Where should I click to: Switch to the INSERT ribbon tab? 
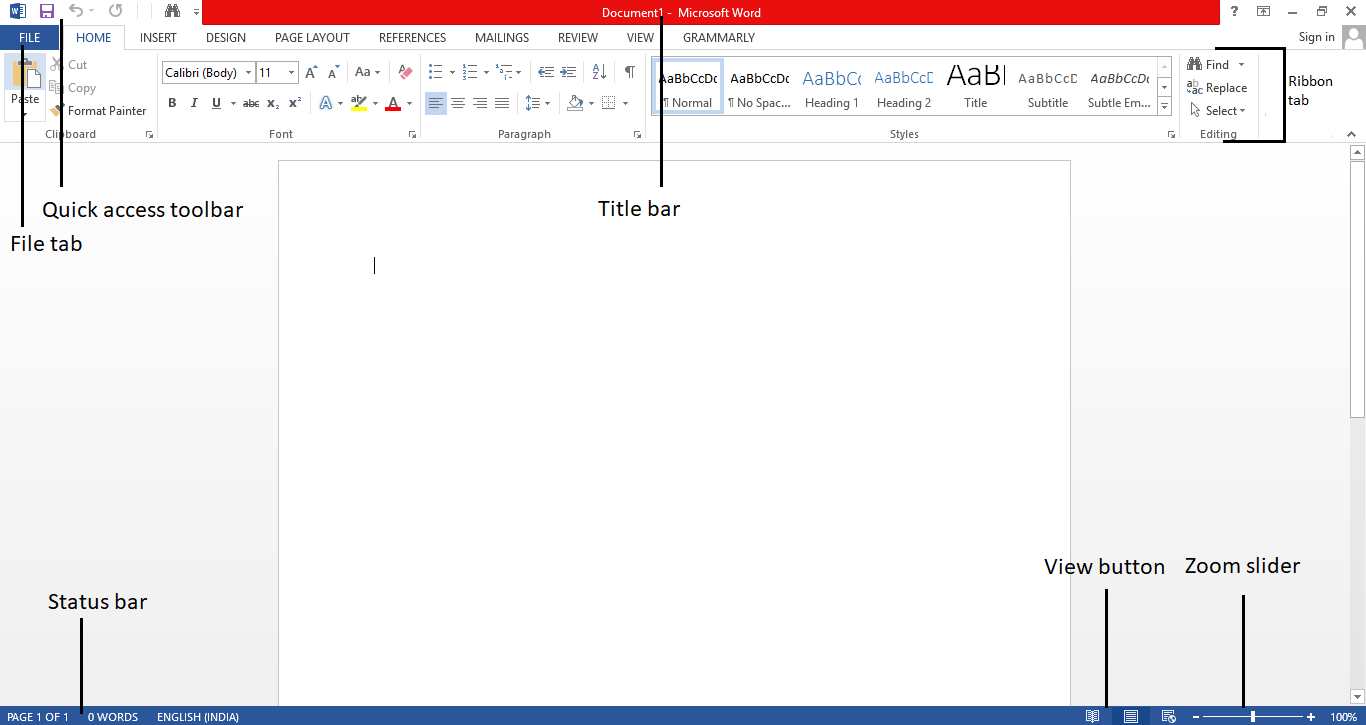[x=158, y=37]
